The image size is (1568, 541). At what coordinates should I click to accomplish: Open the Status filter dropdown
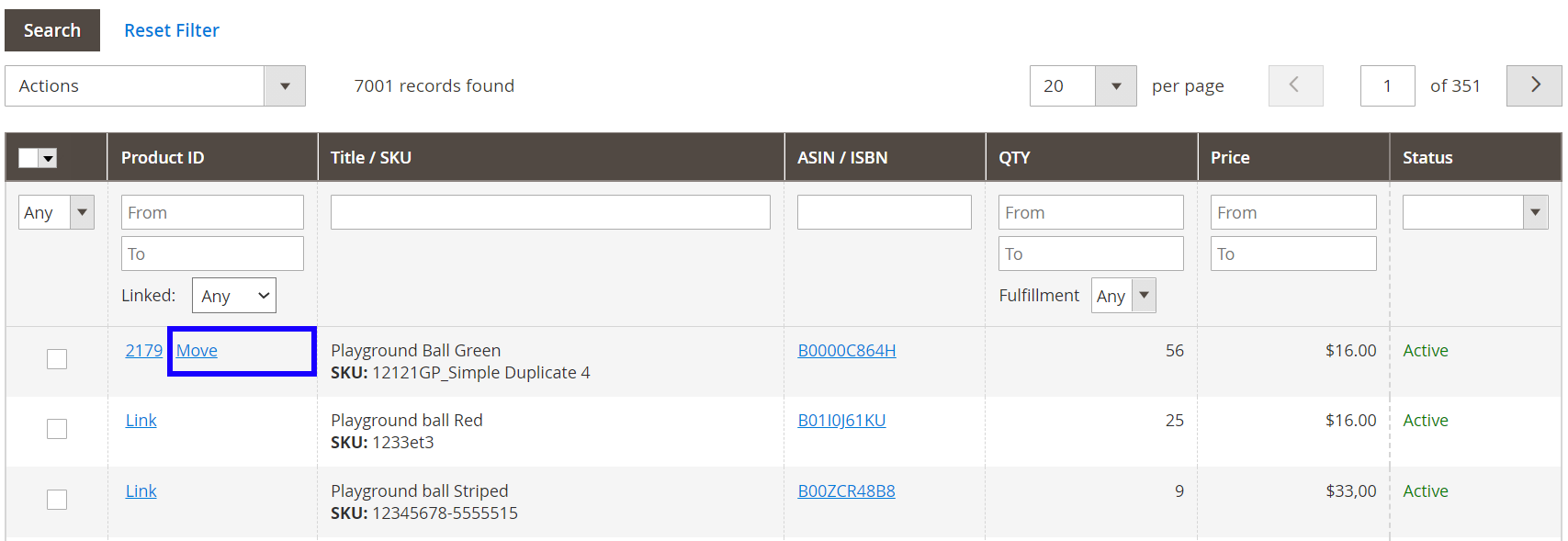point(1534,212)
